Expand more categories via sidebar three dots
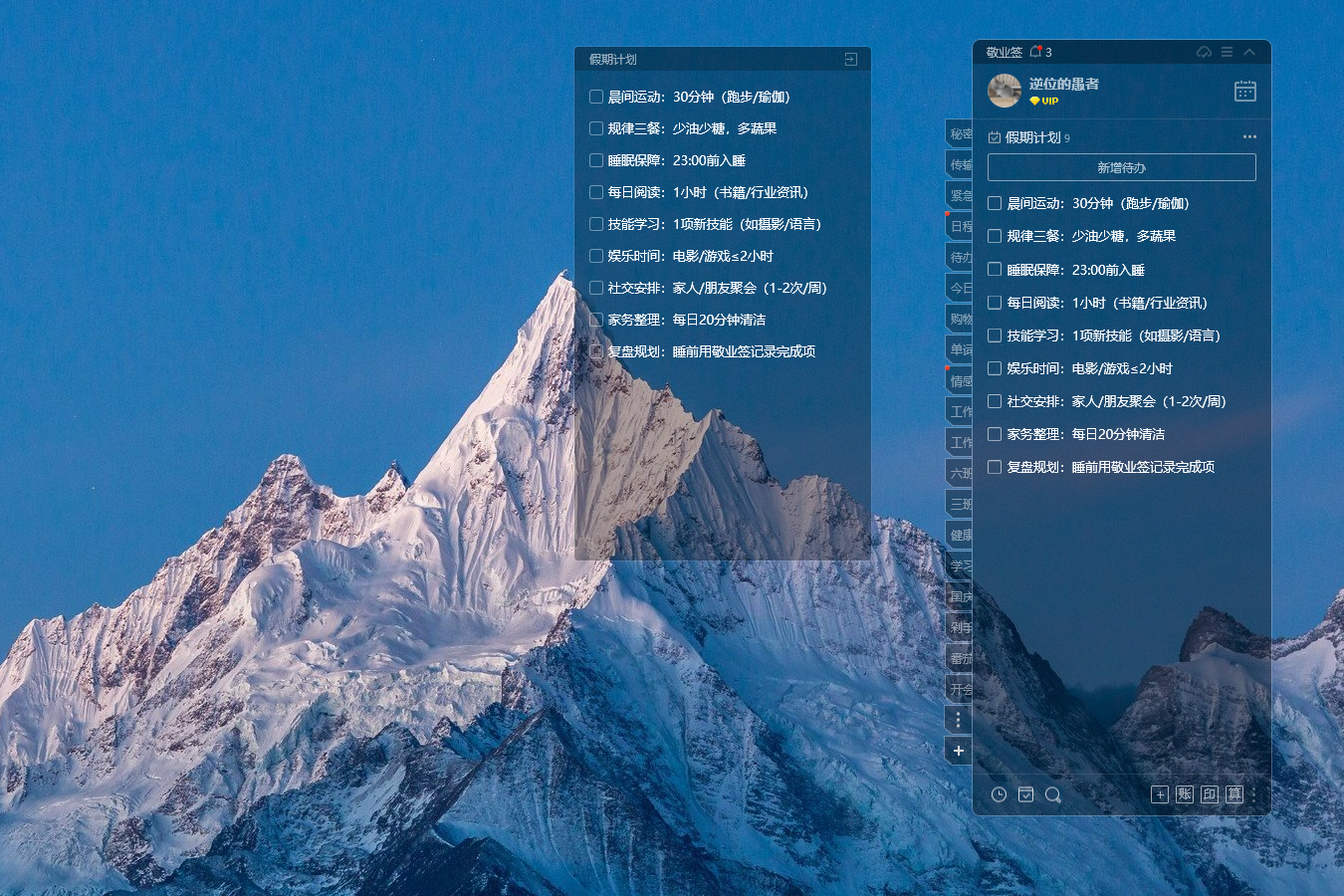The height and width of the screenshot is (896, 1344). coord(958,720)
